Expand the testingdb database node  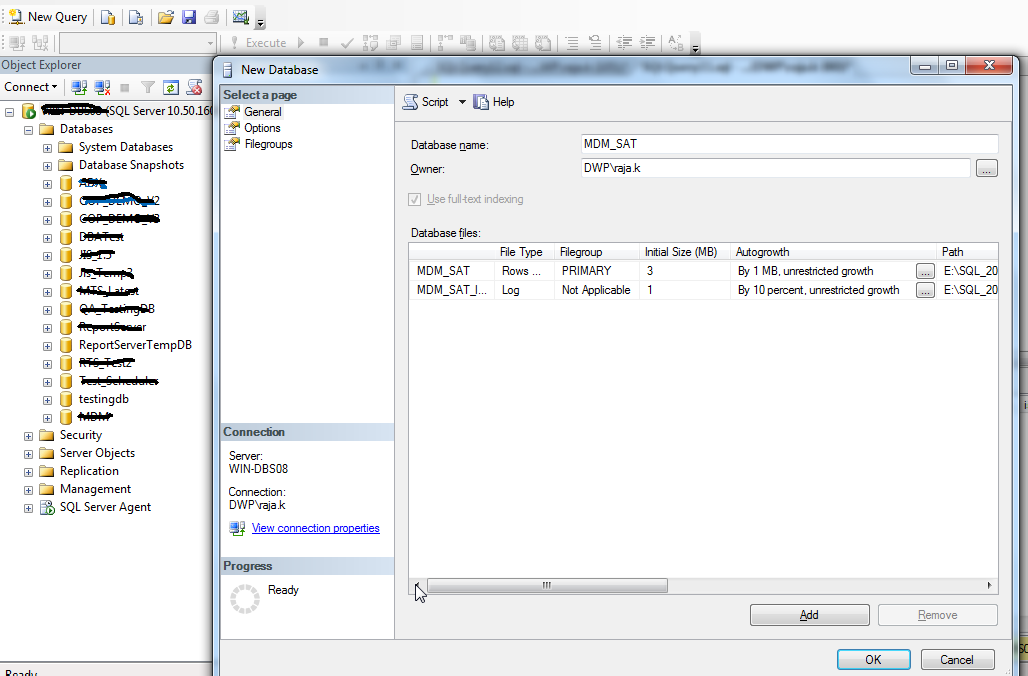click(x=48, y=398)
